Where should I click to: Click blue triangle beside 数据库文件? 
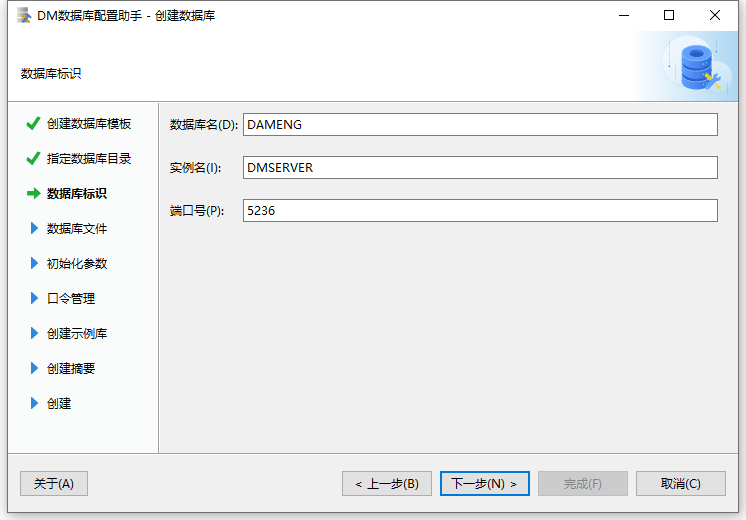click(34, 228)
